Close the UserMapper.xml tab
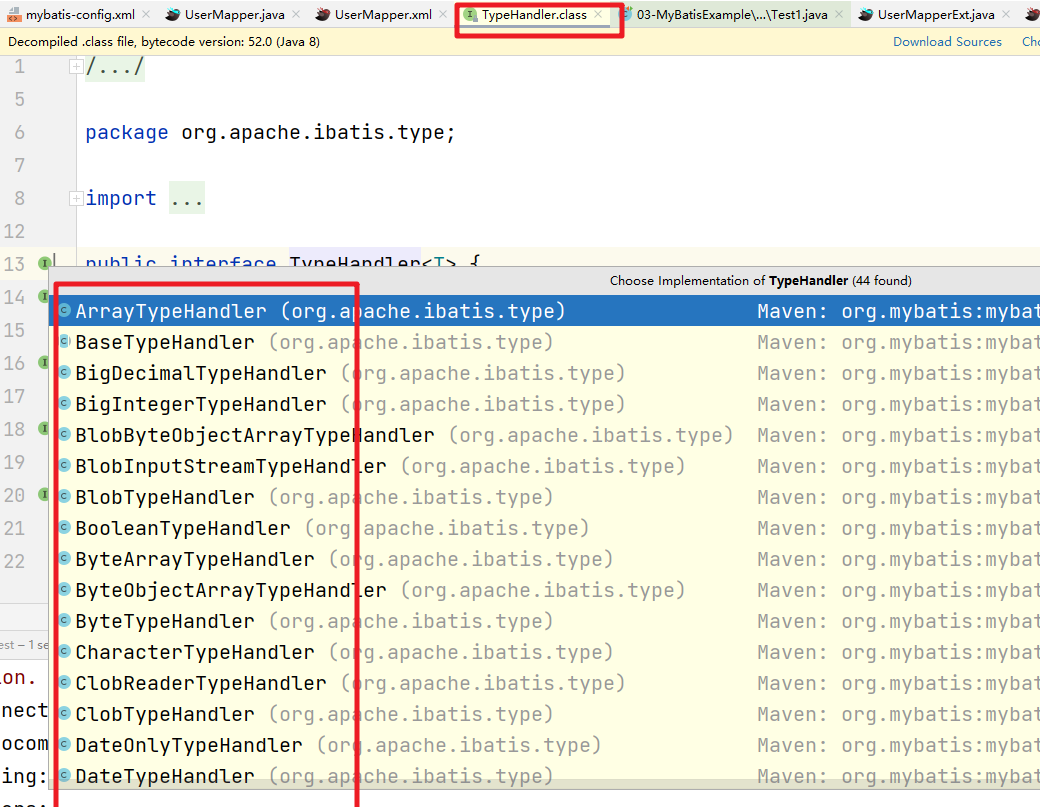The height and width of the screenshot is (810, 1054). pos(443,14)
